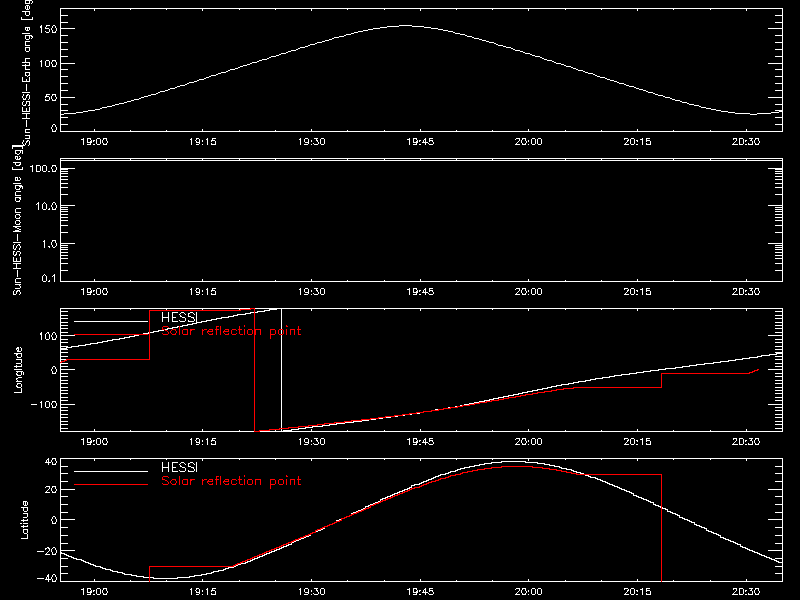Click the 0 tick on Longitude axis
800x600 pixels.
(x=54, y=370)
